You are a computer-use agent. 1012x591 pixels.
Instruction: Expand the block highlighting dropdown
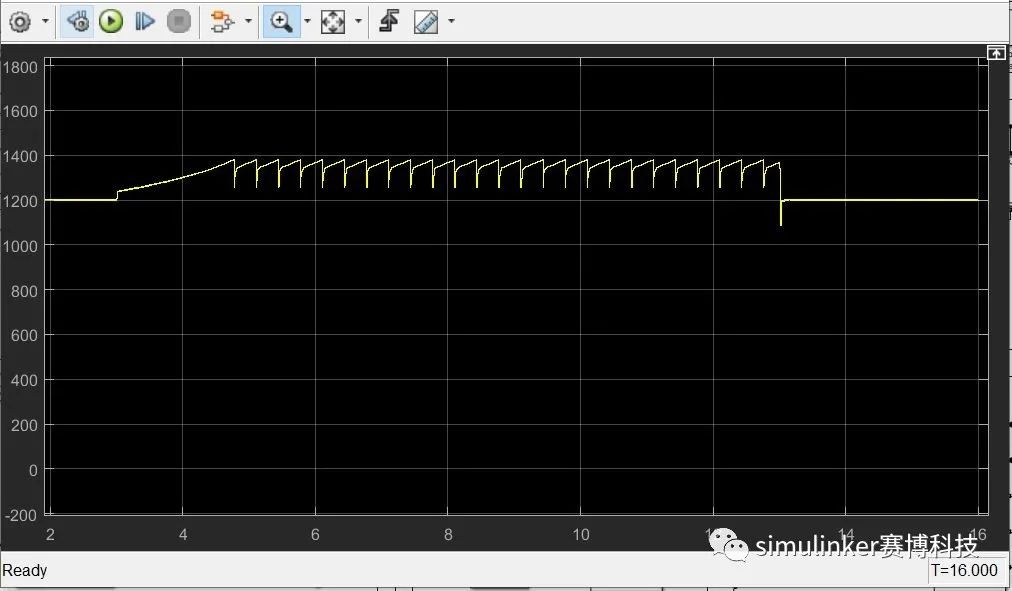[x=247, y=21]
